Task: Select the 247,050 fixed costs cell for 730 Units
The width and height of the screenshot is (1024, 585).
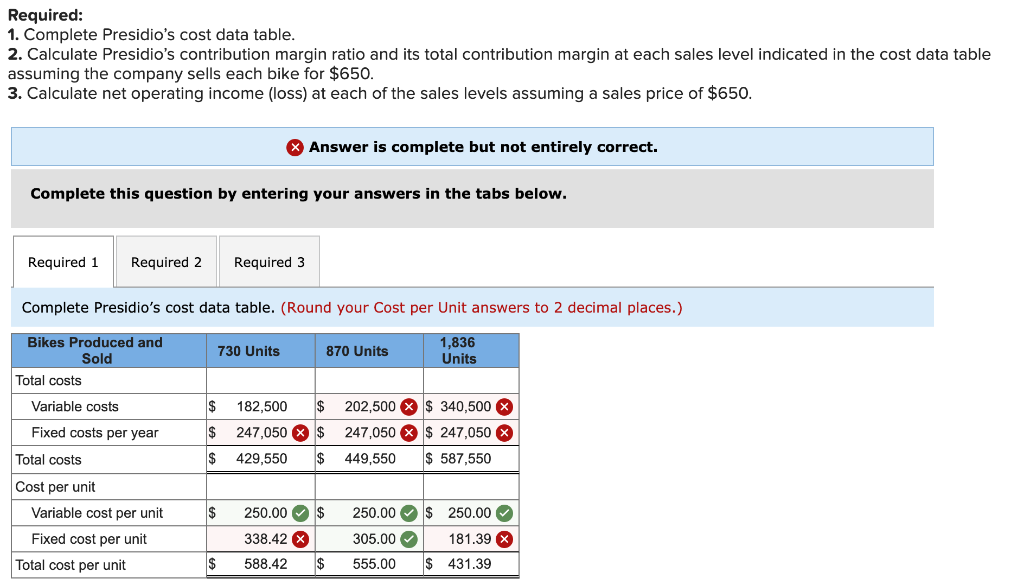Action: 260,432
